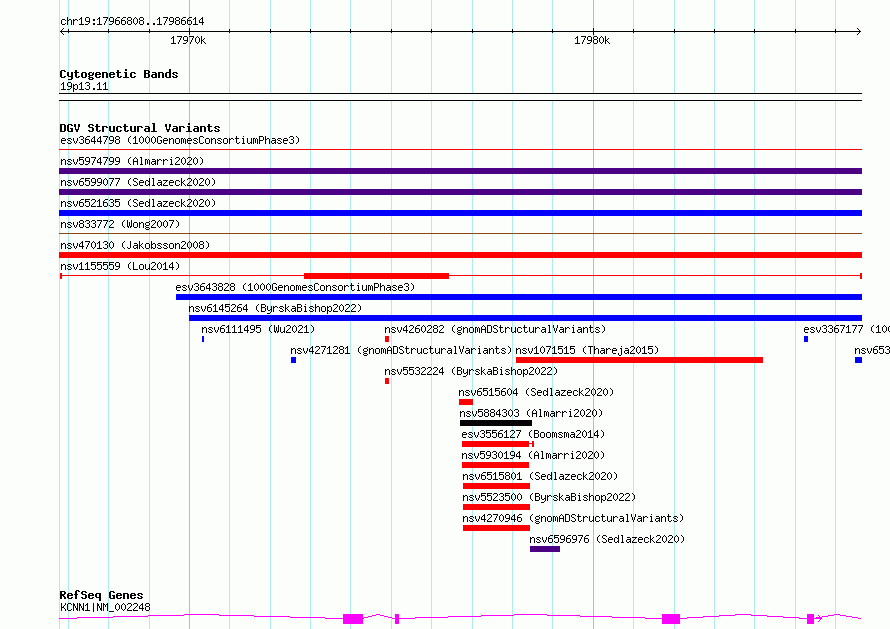Click the red marker under nsv5532224
The width and height of the screenshot is (890, 629).
(387, 381)
